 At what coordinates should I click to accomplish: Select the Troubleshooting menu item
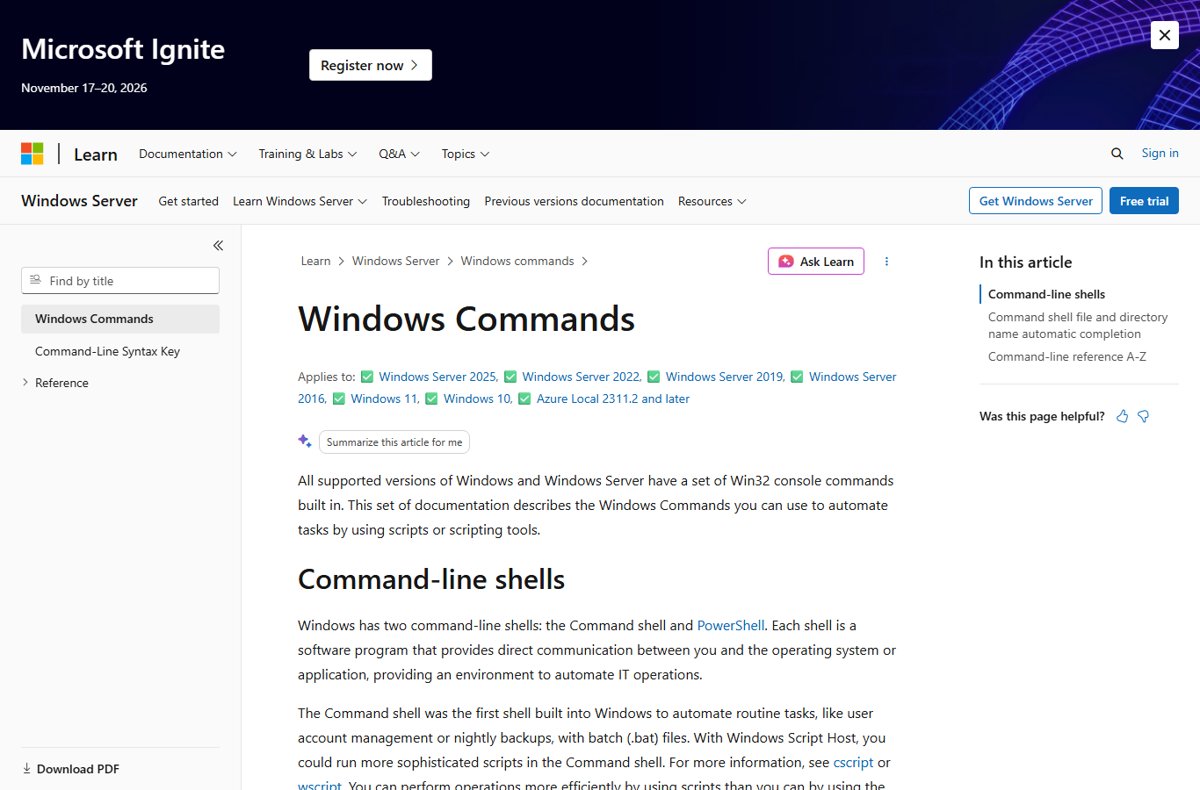click(426, 201)
